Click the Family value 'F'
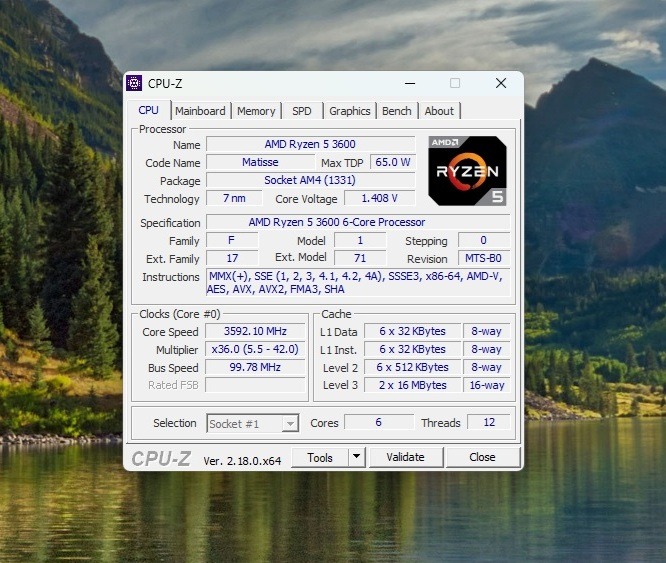The width and height of the screenshot is (666, 563). [x=232, y=240]
